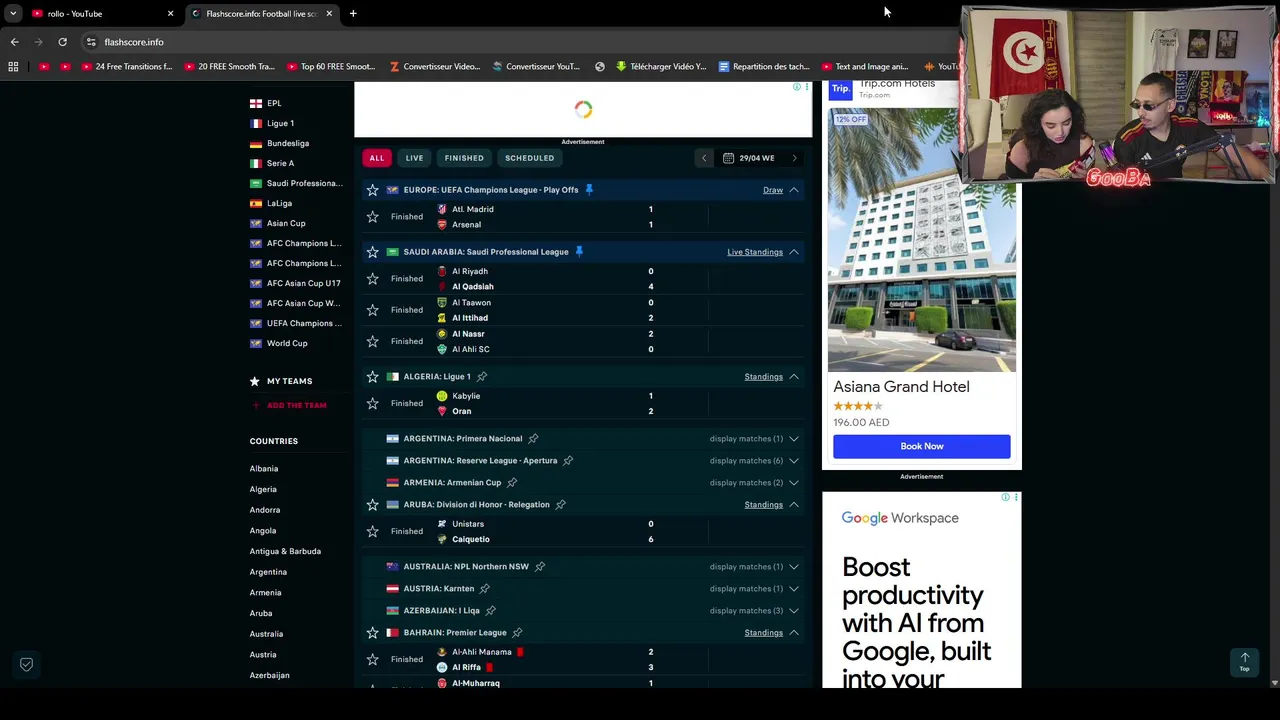Star the Atl. Madrid vs Arsenal match

[372, 217]
